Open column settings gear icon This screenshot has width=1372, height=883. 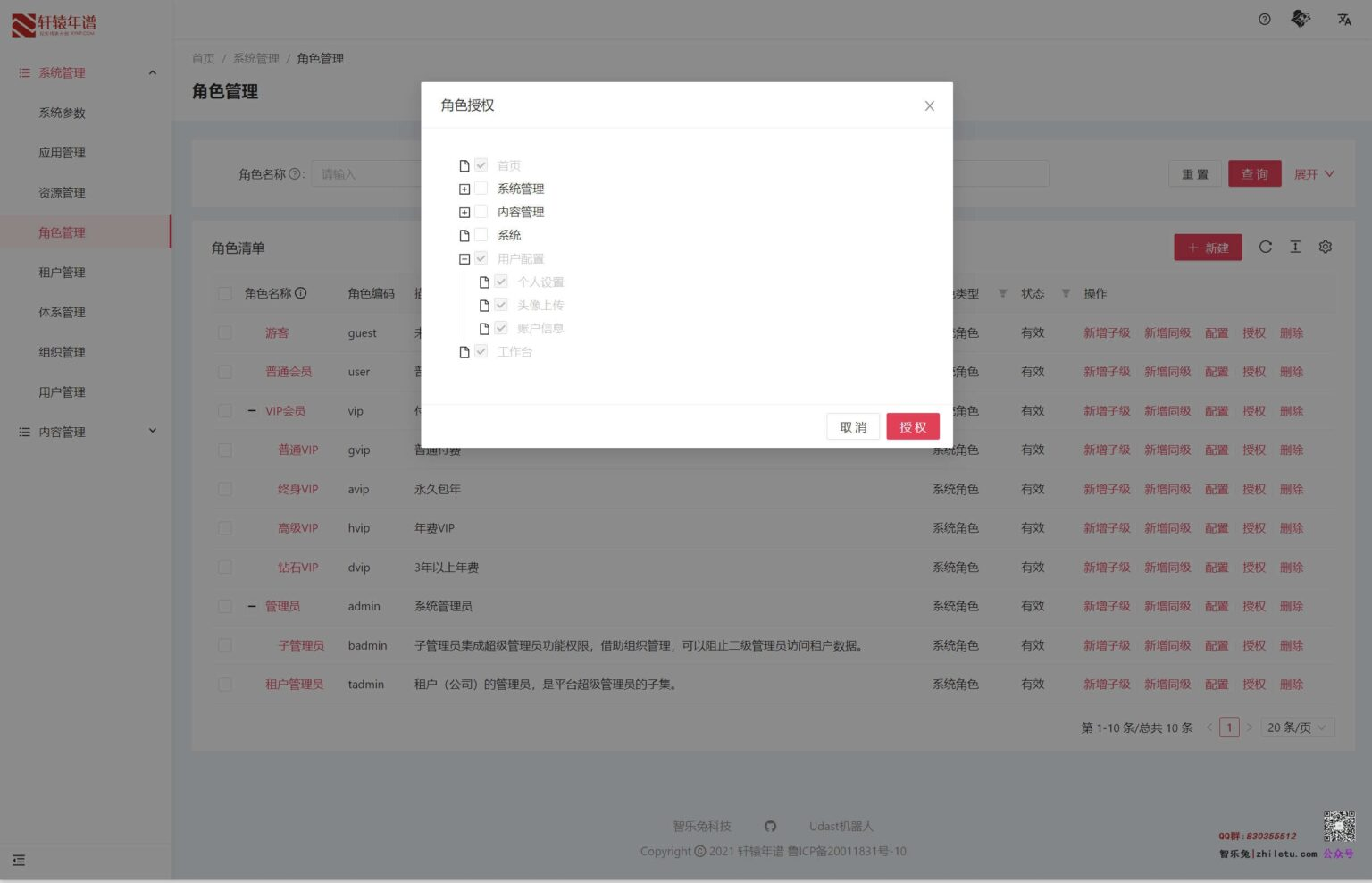click(x=1326, y=247)
